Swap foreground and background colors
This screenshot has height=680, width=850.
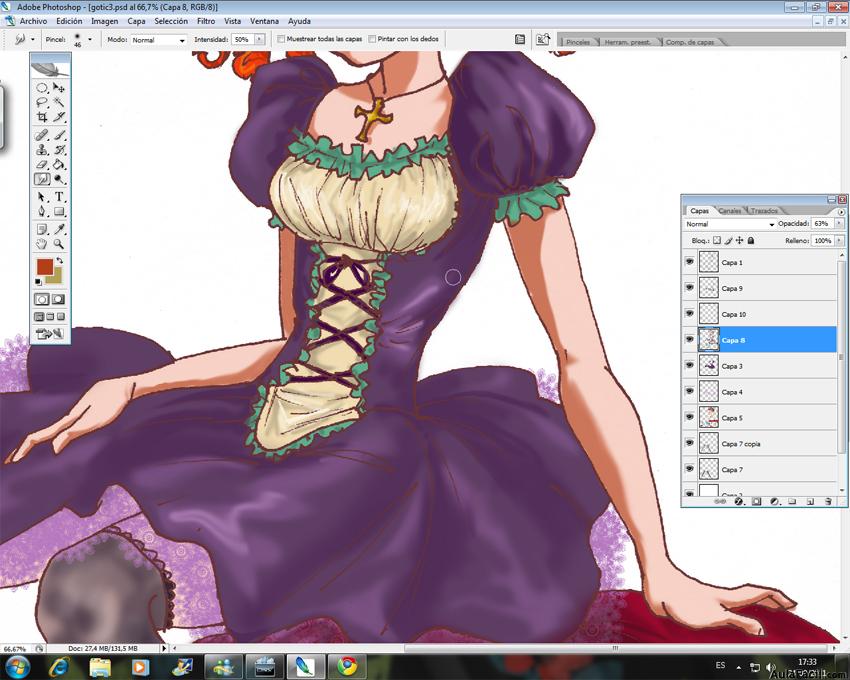pyautogui.click(x=60, y=261)
